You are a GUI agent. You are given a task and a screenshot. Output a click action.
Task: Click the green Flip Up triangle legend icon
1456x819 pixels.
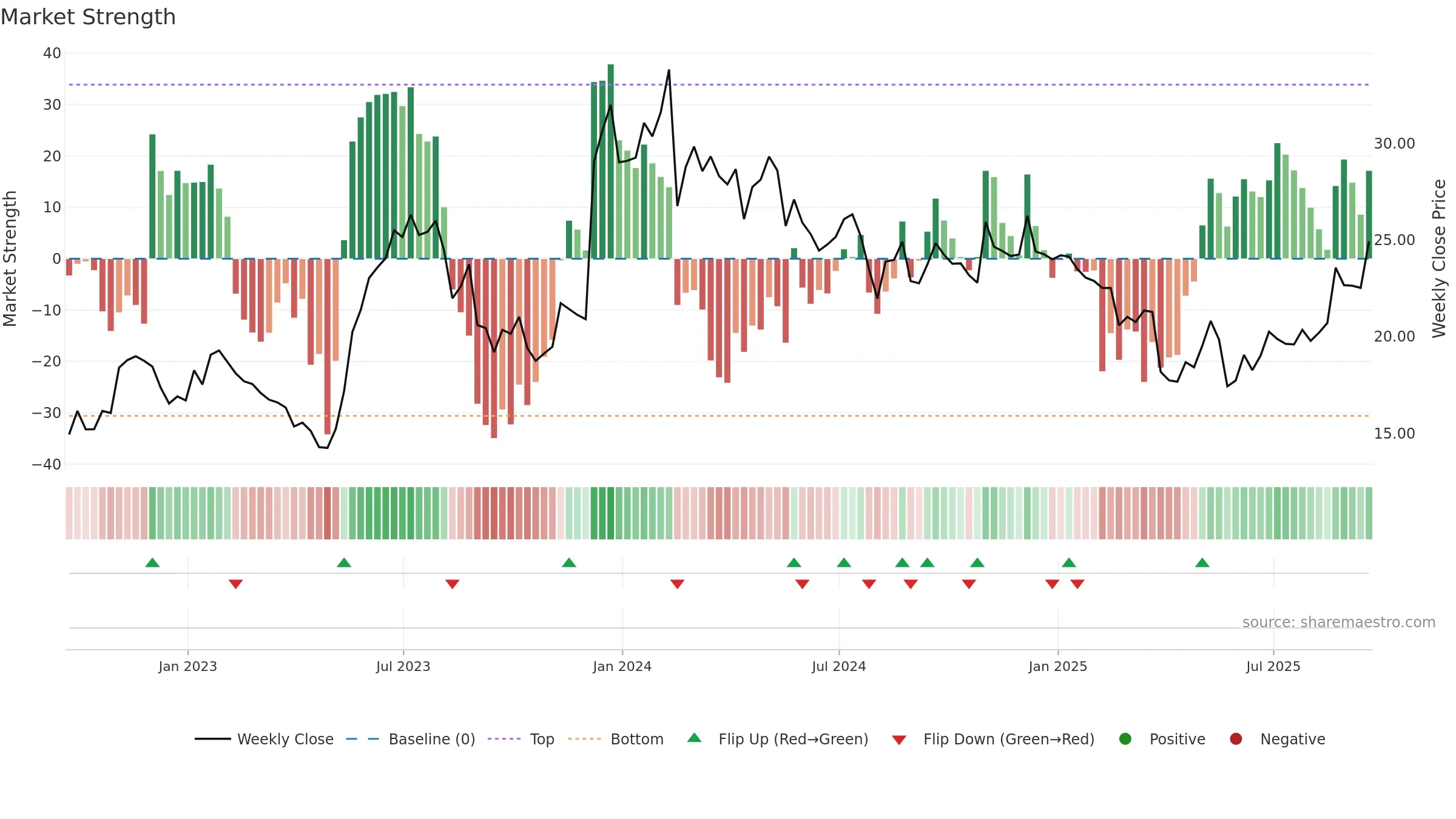(695, 738)
